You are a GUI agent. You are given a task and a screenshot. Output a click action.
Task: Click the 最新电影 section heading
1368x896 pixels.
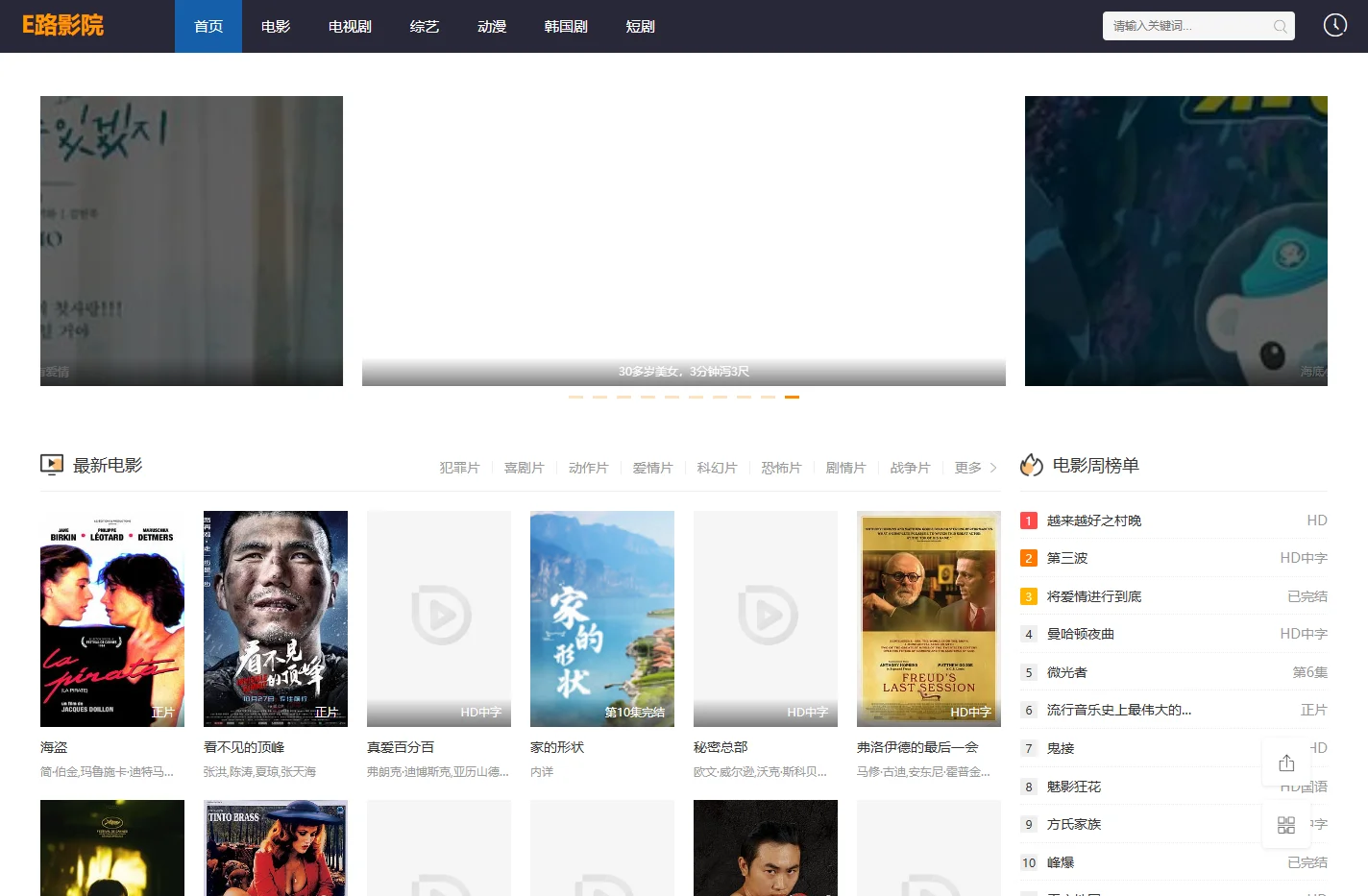(108, 466)
